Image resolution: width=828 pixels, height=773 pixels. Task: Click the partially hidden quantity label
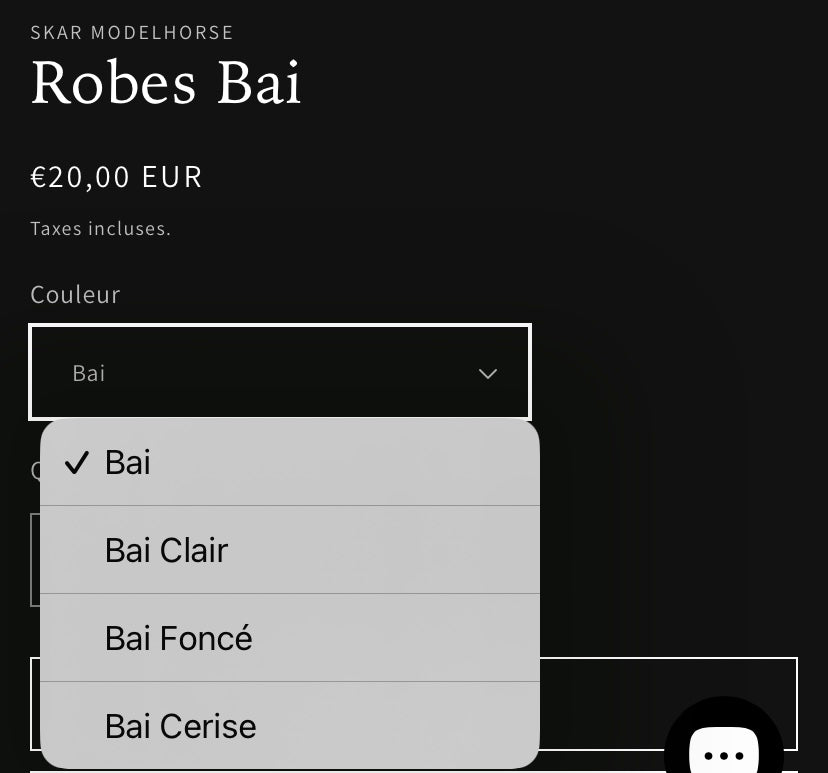click(35, 470)
